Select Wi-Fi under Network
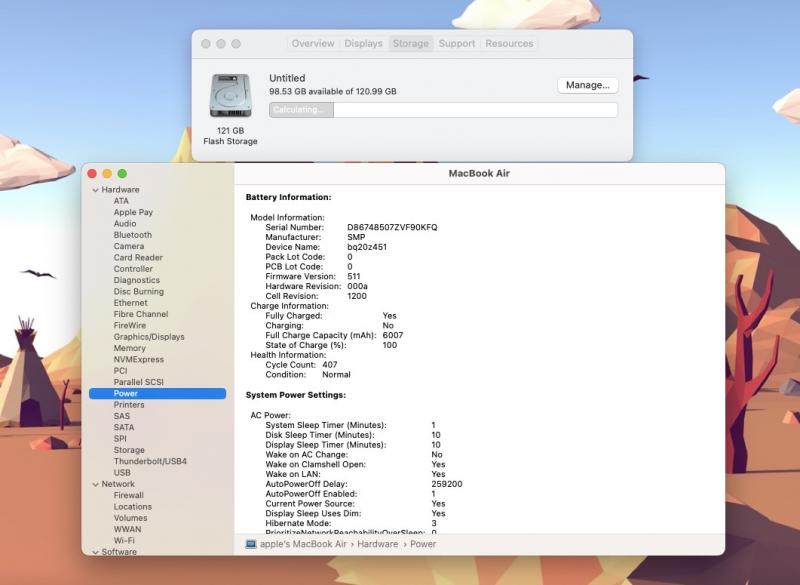 coord(124,540)
